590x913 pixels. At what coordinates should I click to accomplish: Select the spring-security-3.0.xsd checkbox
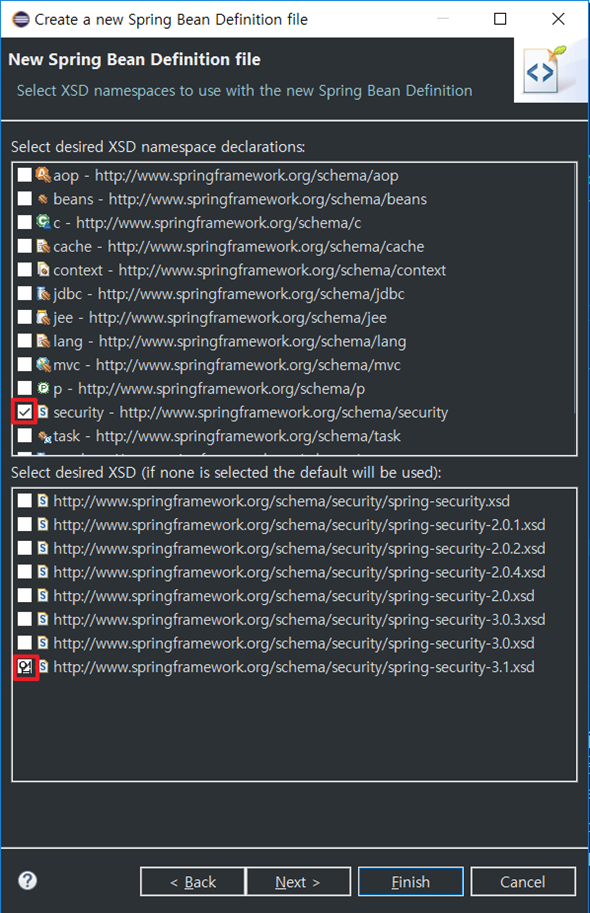[x=24, y=643]
